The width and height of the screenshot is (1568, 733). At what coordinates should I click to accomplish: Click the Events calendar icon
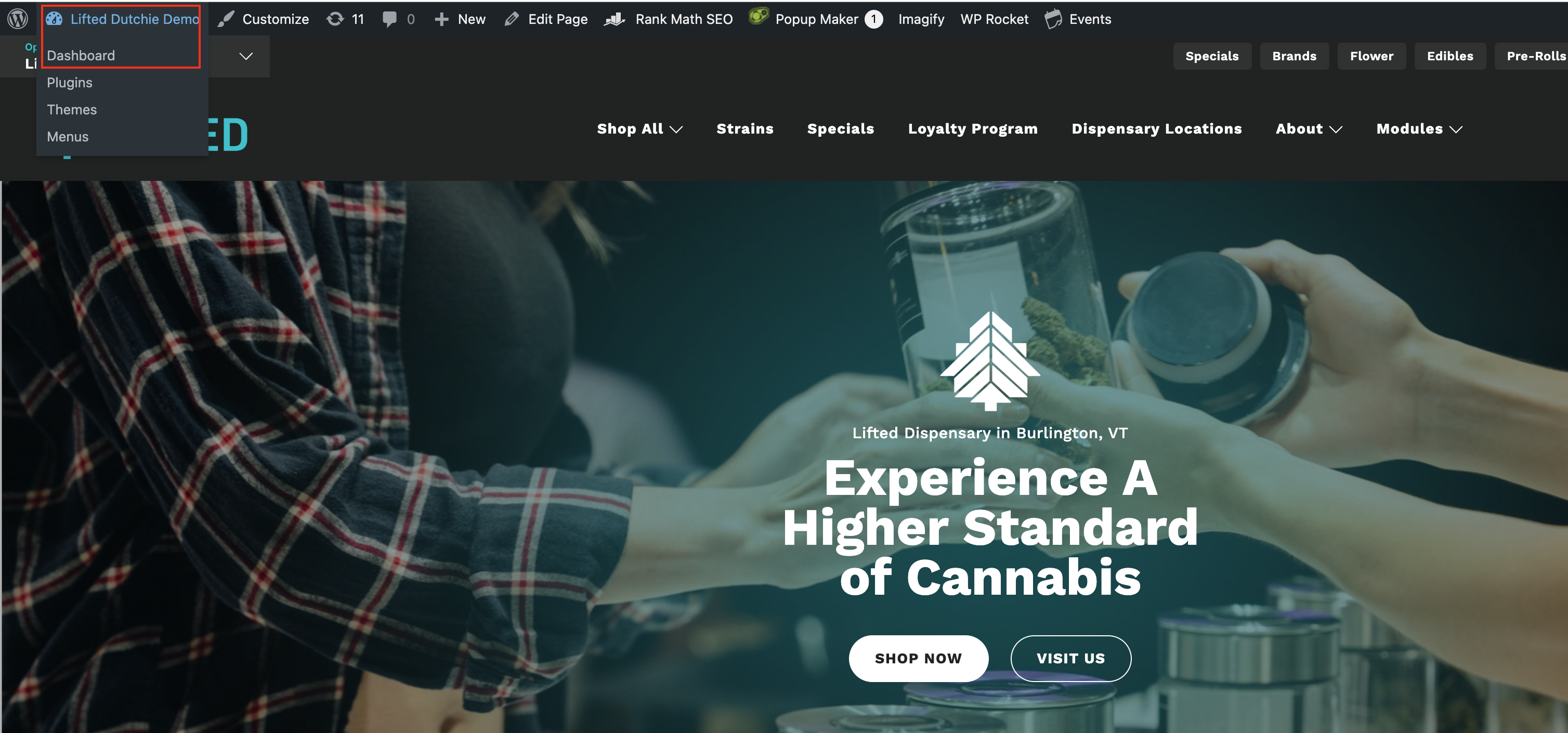click(x=1053, y=19)
